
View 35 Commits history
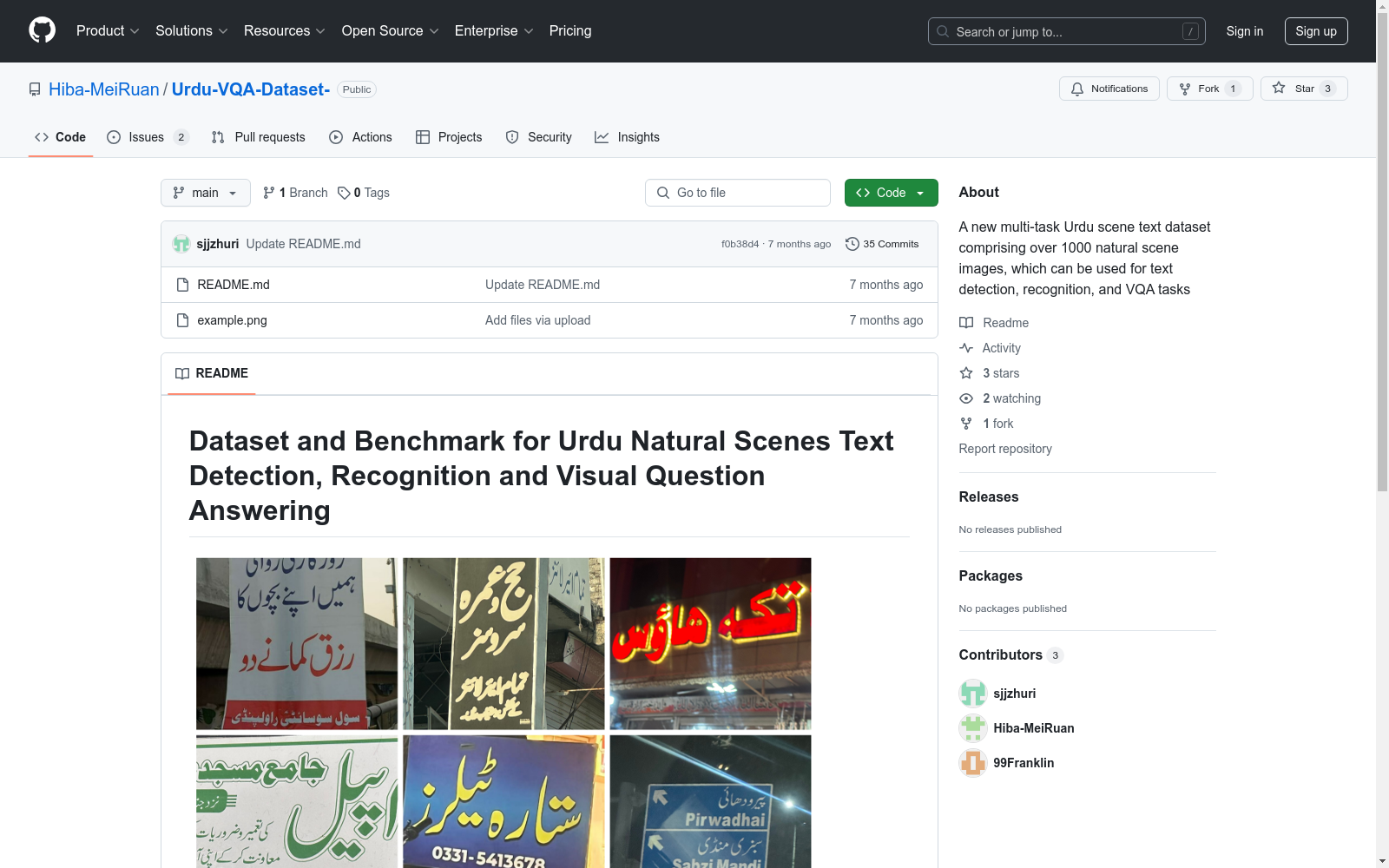[882, 244]
